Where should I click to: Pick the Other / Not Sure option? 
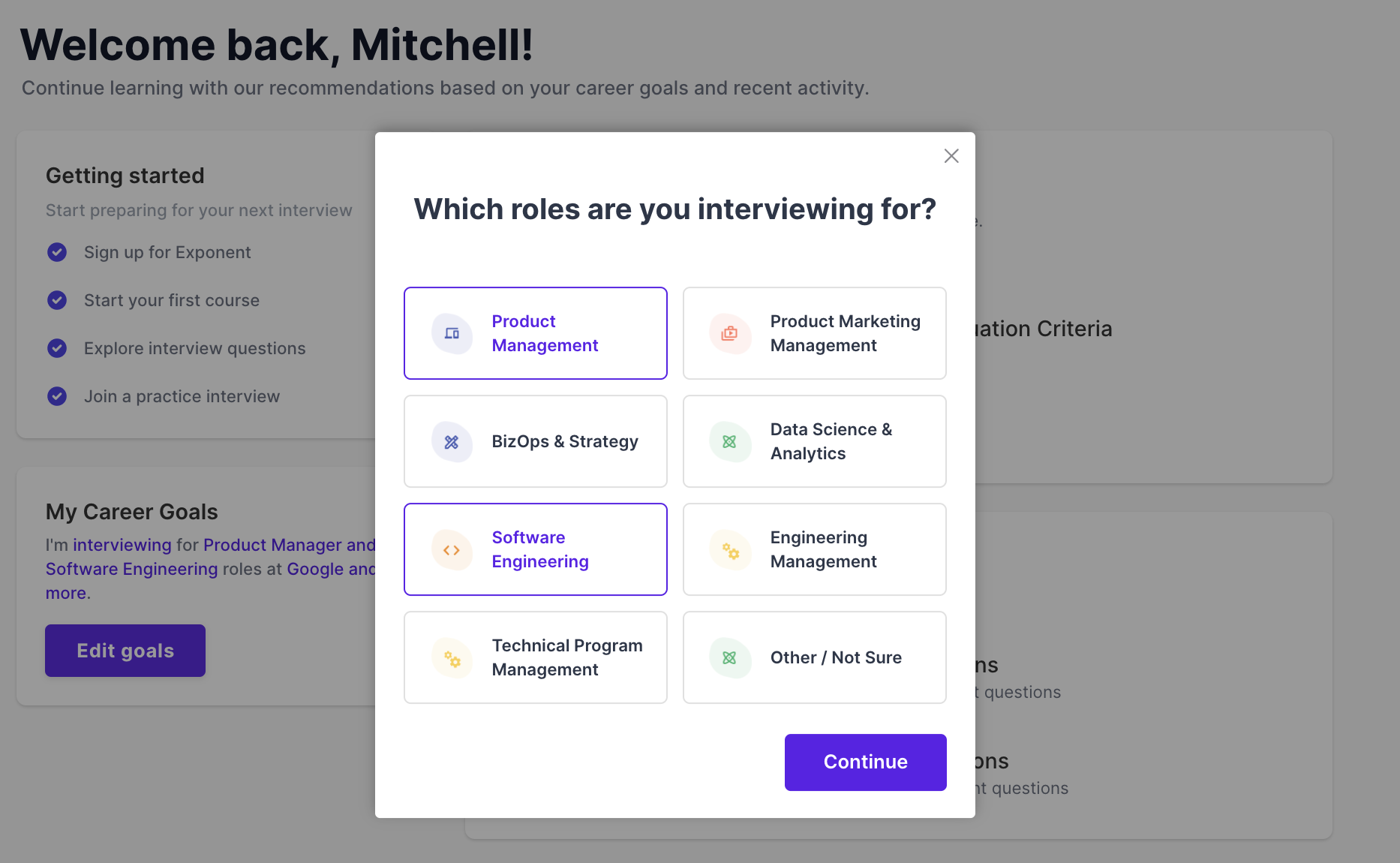(815, 657)
